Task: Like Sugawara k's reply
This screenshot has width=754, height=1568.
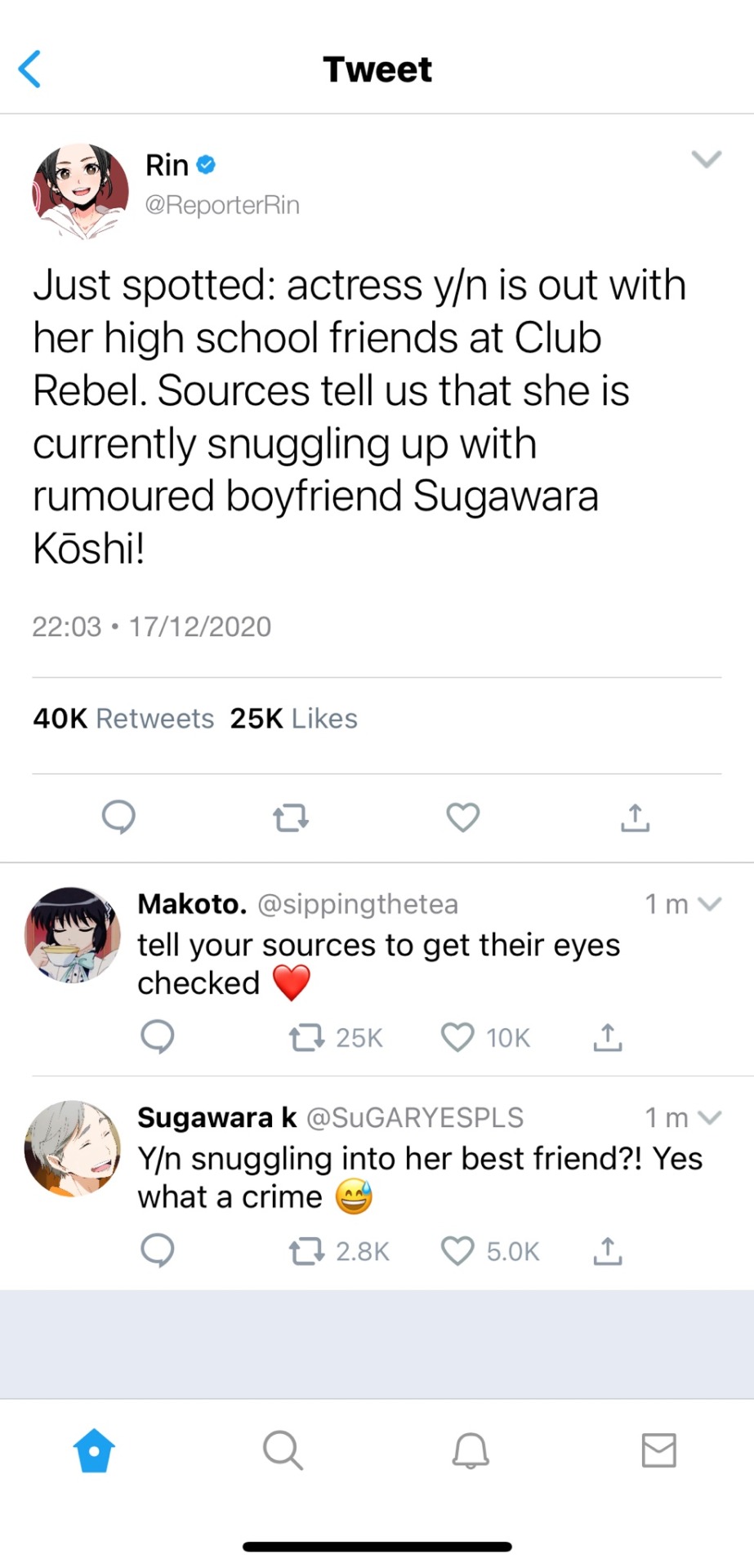Action: coord(457,1251)
